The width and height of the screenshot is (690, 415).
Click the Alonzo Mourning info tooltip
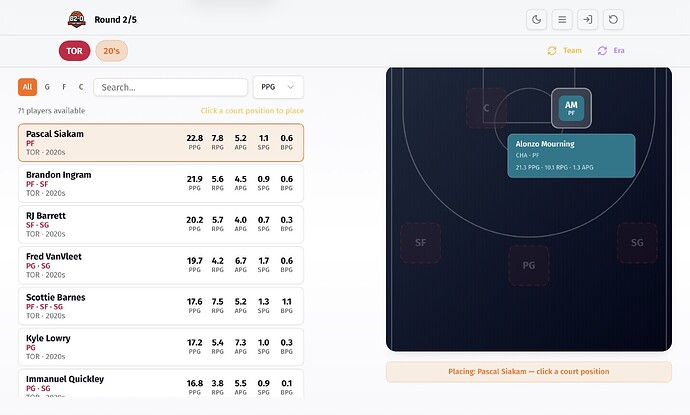coord(571,156)
